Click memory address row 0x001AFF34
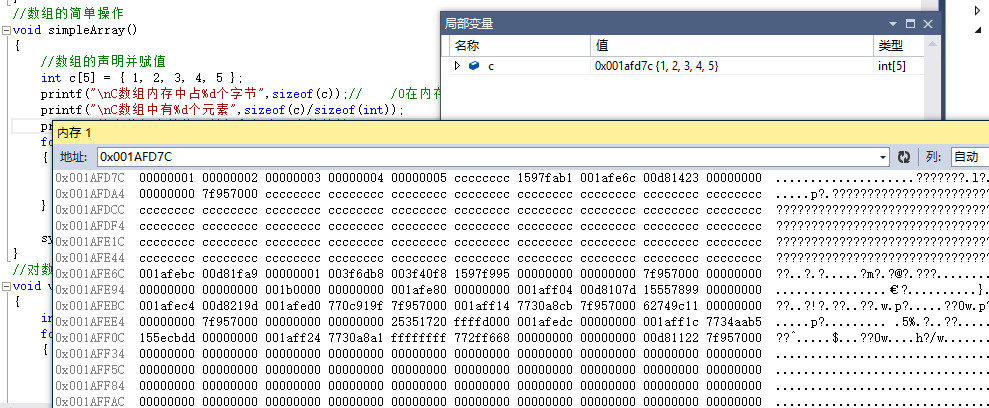989x408 pixels. [90, 354]
